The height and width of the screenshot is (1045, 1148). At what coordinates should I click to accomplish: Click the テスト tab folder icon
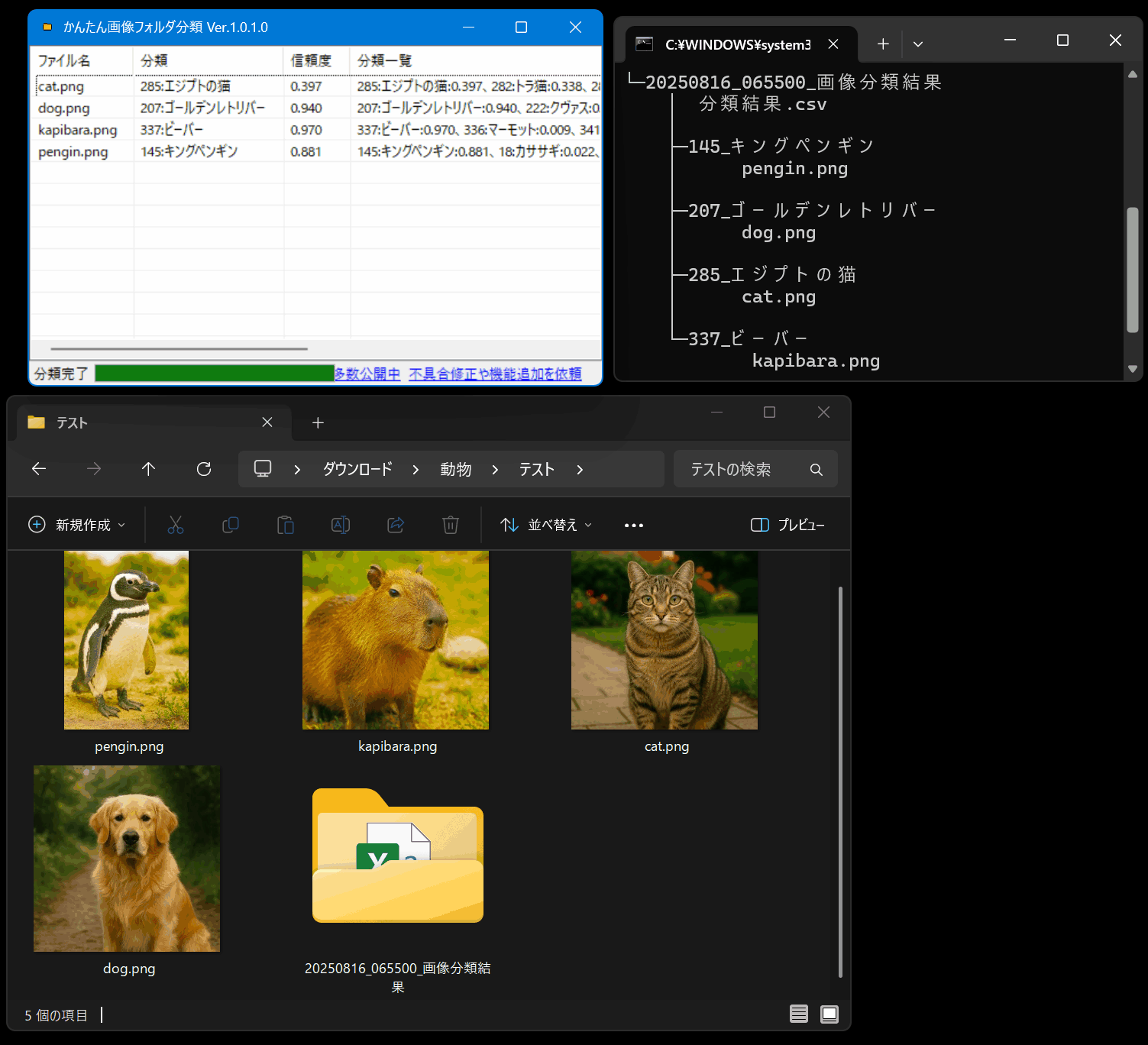pyautogui.click(x=36, y=422)
